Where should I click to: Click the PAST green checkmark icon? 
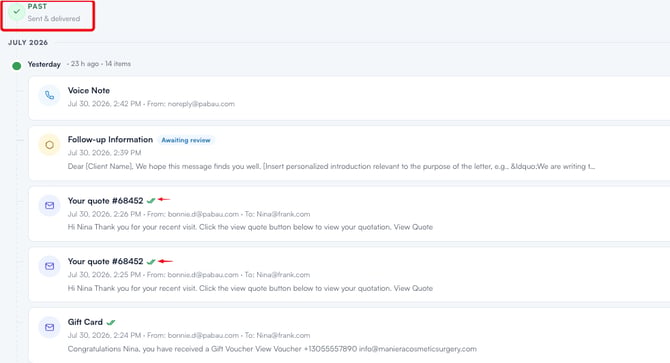(17, 12)
